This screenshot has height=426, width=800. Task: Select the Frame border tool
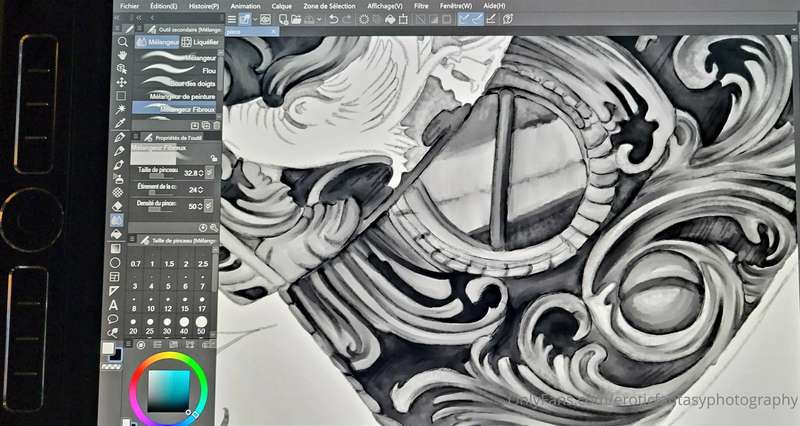(115, 277)
